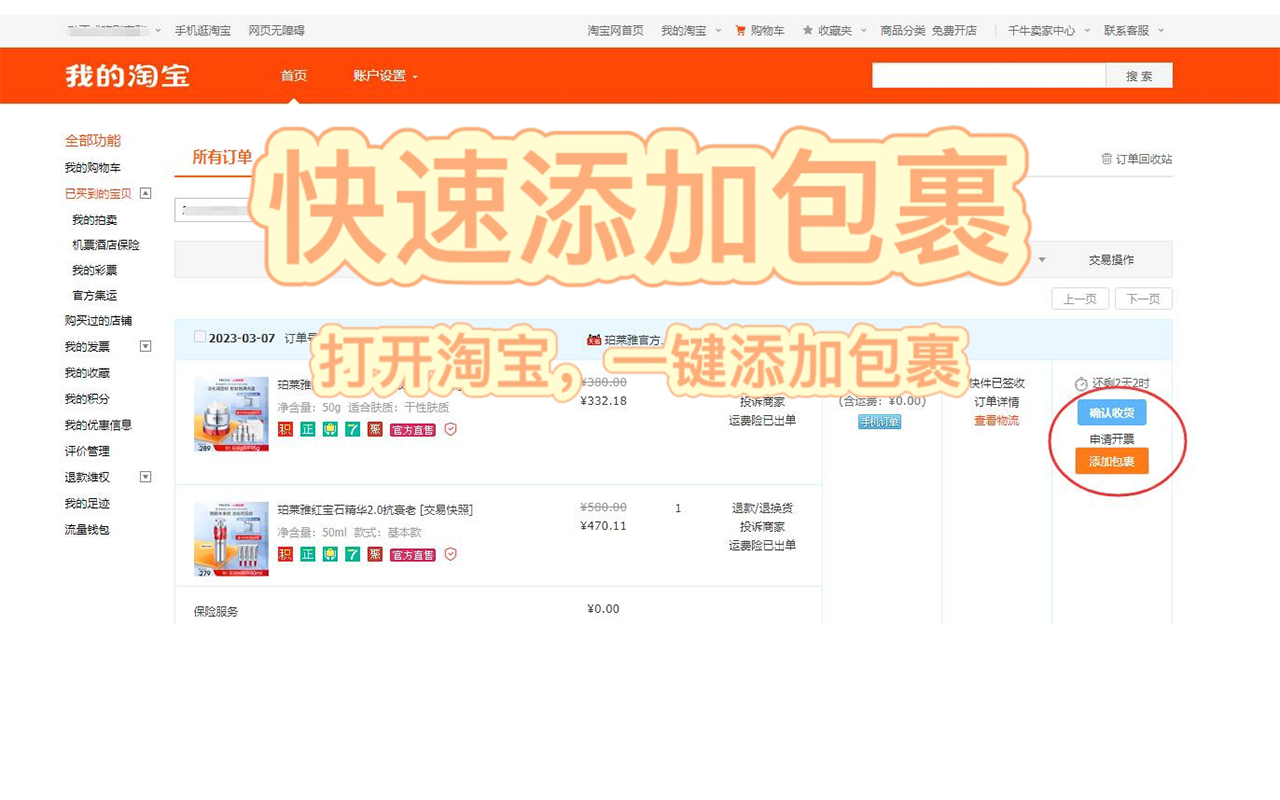Click the yellow-green badge on the 50g product
Screen dimensions: 1280x800
click(330, 429)
